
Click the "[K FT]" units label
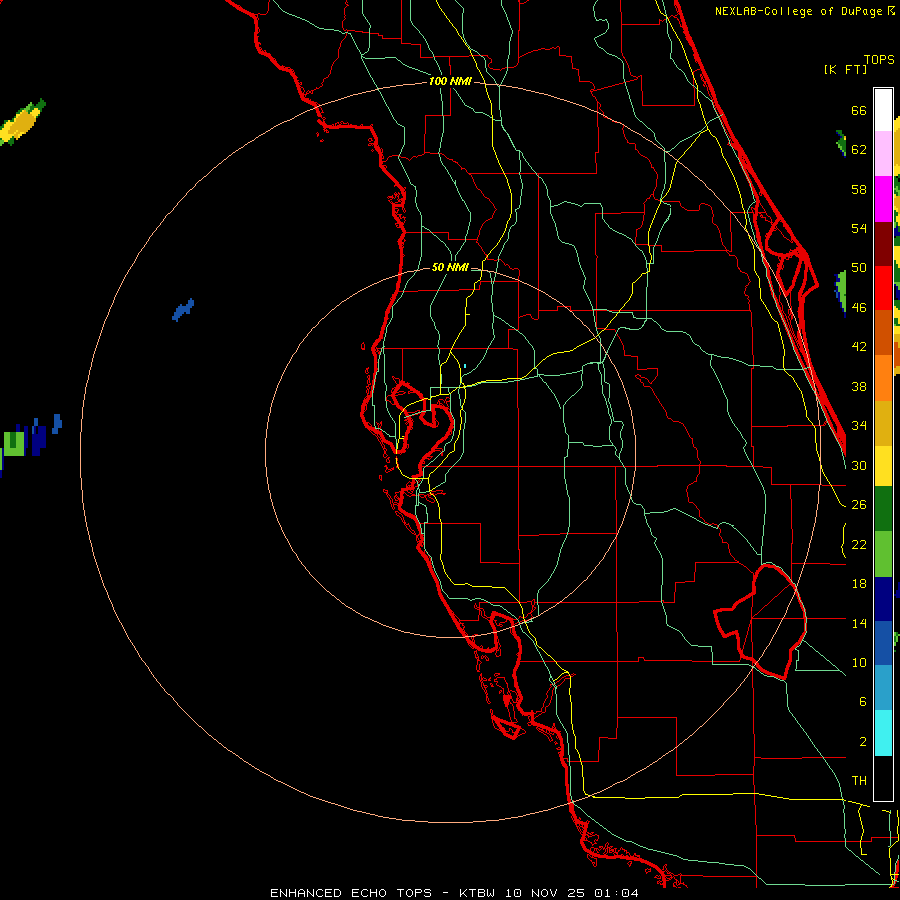845,70
